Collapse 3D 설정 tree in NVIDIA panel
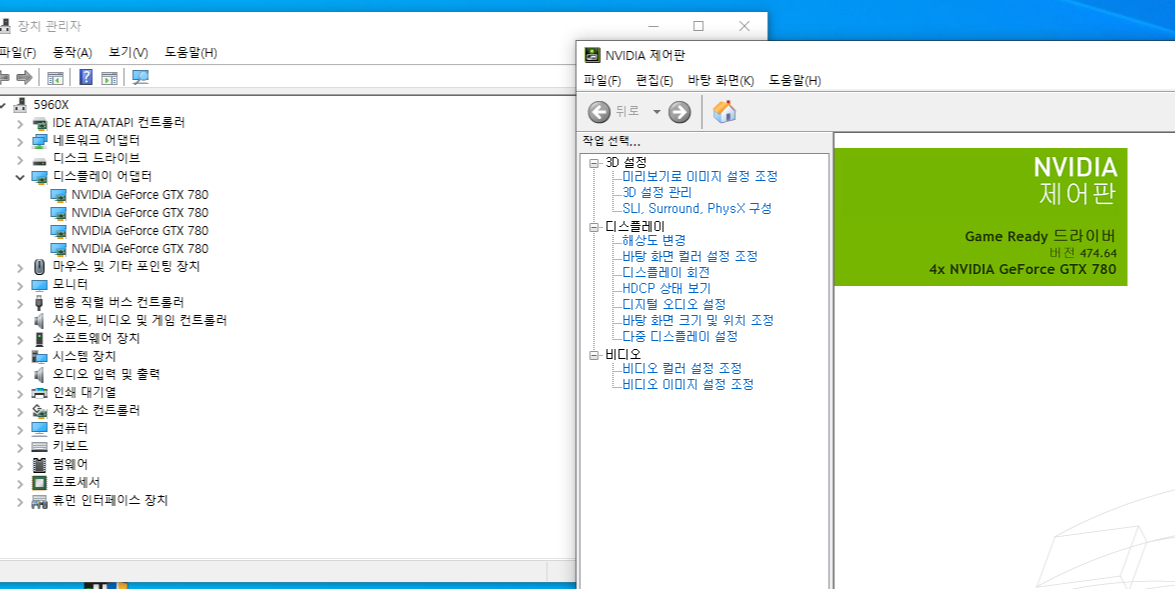The height and width of the screenshot is (589, 1175). coord(594,163)
